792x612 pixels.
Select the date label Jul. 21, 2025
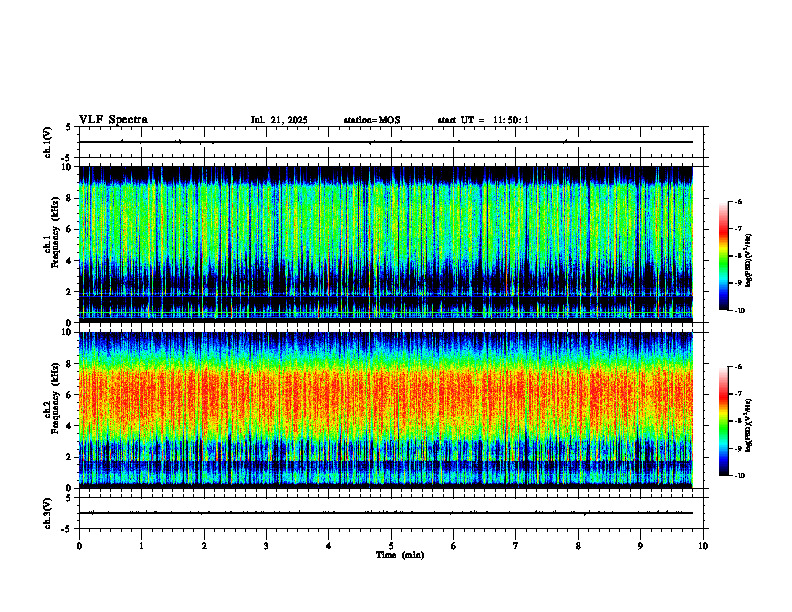(x=279, y=120)
